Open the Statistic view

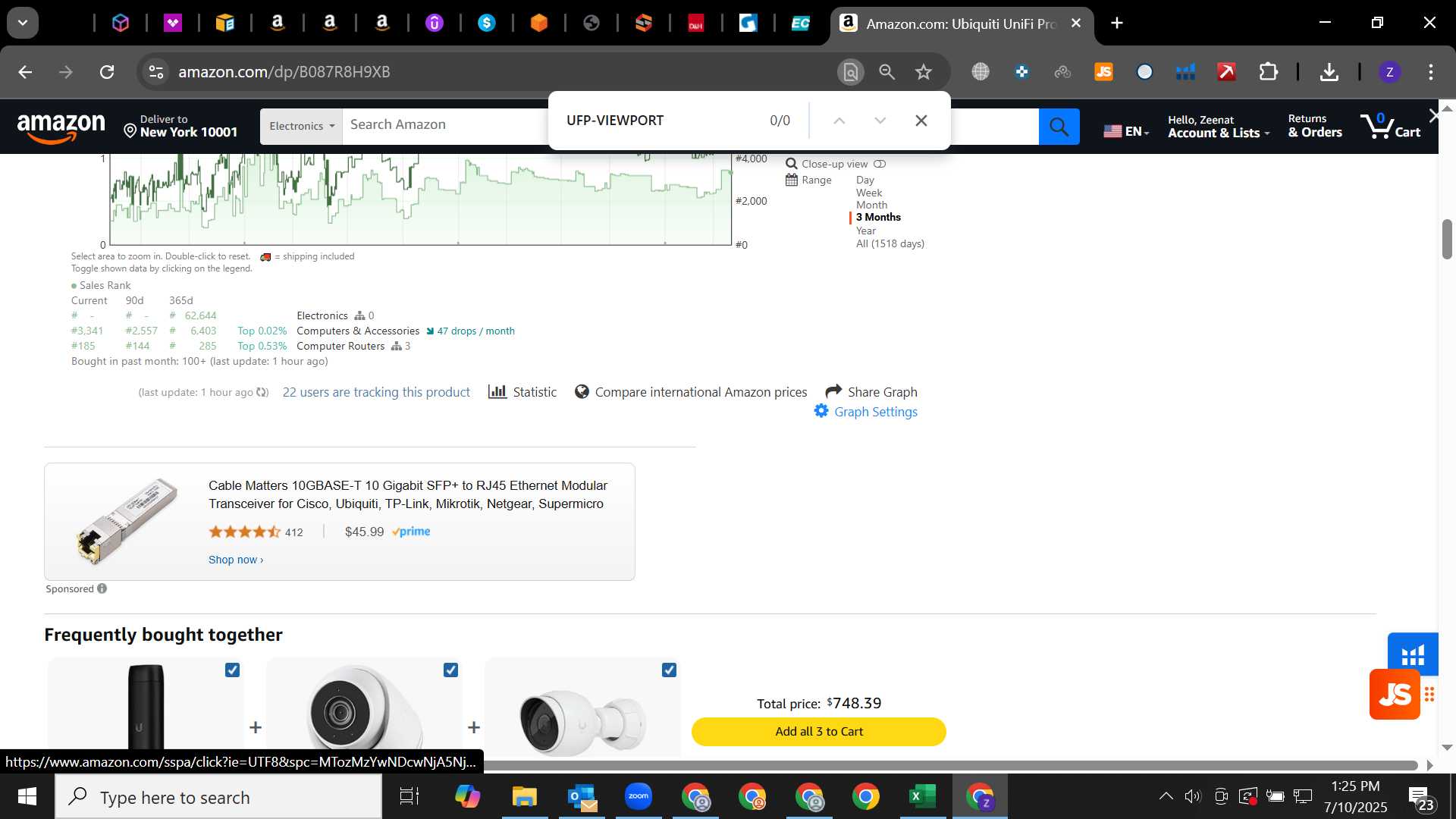tap(522, 392)
